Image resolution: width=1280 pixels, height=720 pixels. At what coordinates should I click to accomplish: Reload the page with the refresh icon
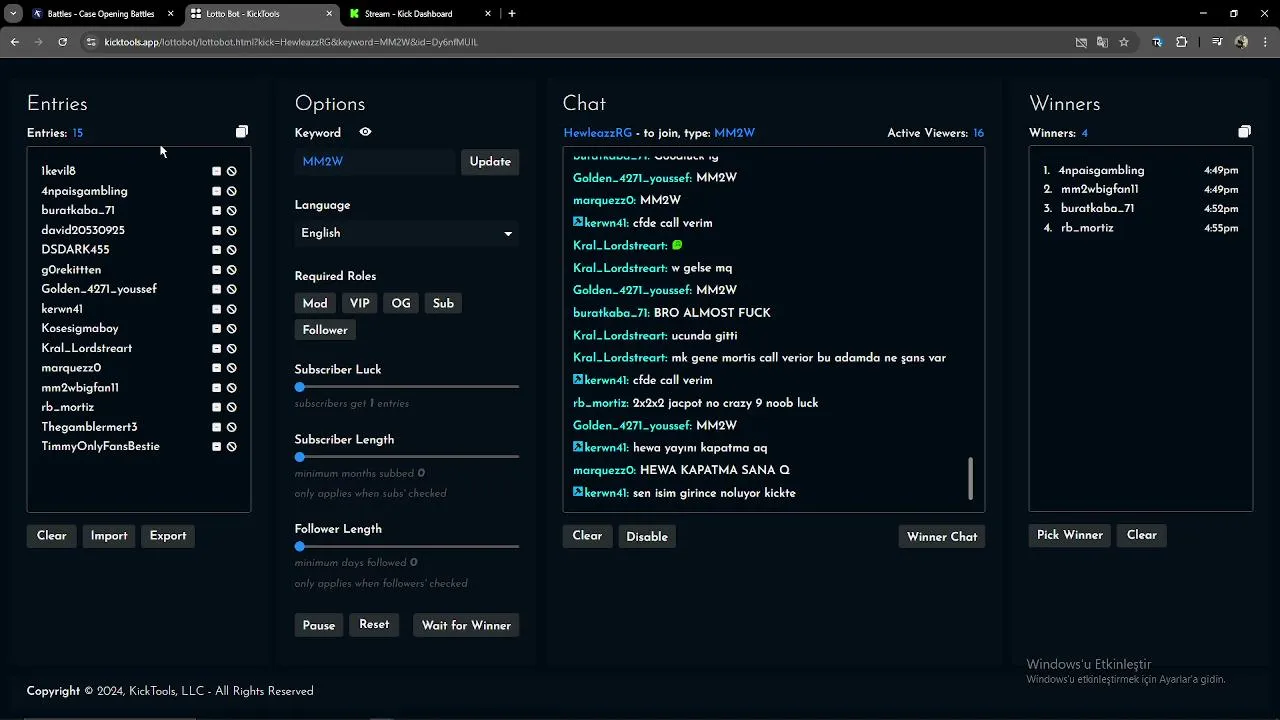point(62,42)
